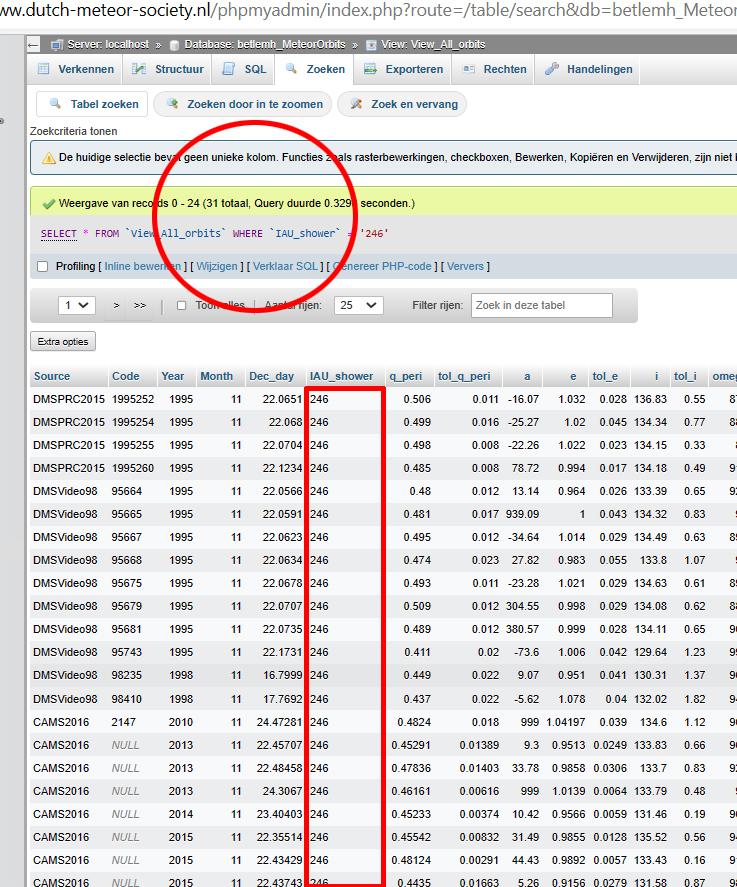Click the Zoek in deze tabel filter field
The image size is (737, 887).
541,305
